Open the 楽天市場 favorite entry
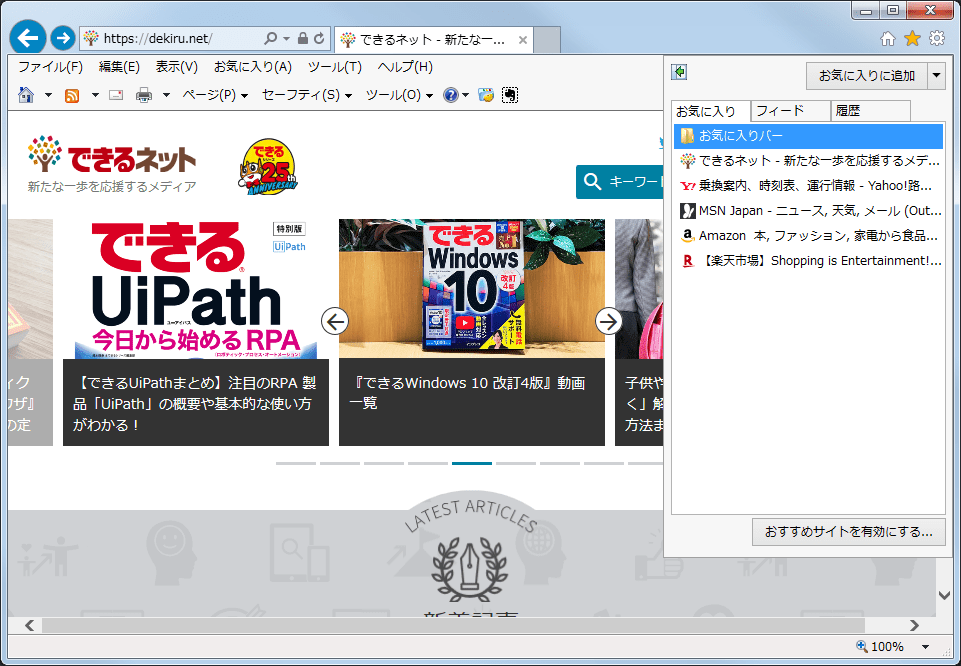The width and height of the screenshot is (961, 666). (808, 261)
